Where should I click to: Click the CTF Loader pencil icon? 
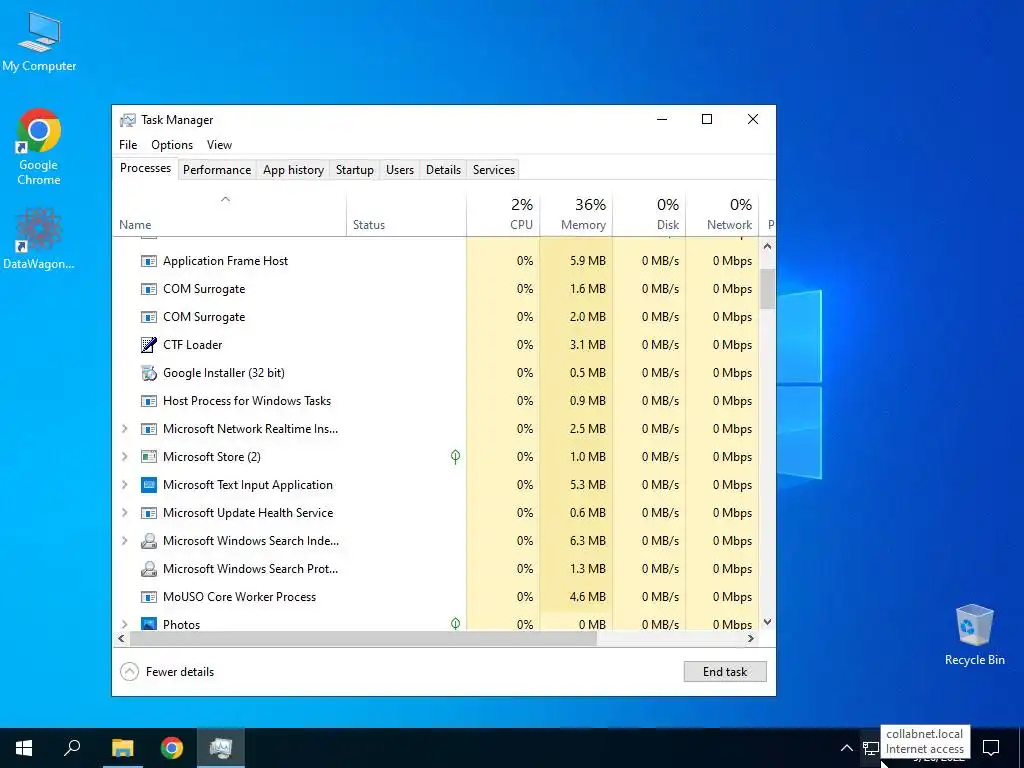point(149,345)
